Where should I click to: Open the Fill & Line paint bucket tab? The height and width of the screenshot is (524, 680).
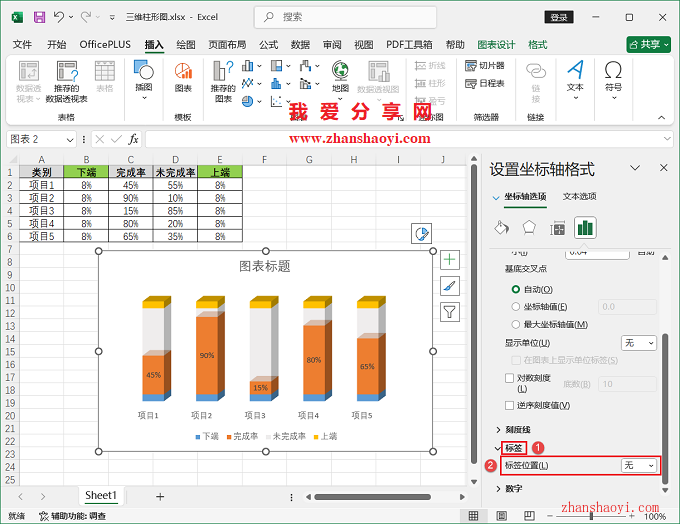point(502,227)
